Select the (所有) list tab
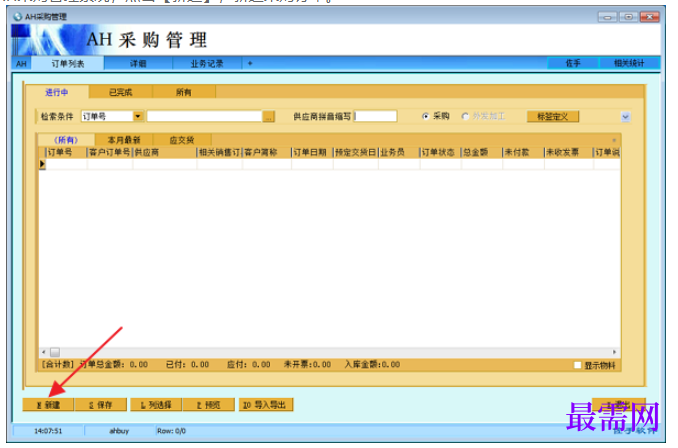678x448 pixels. [x=66, y=140]
